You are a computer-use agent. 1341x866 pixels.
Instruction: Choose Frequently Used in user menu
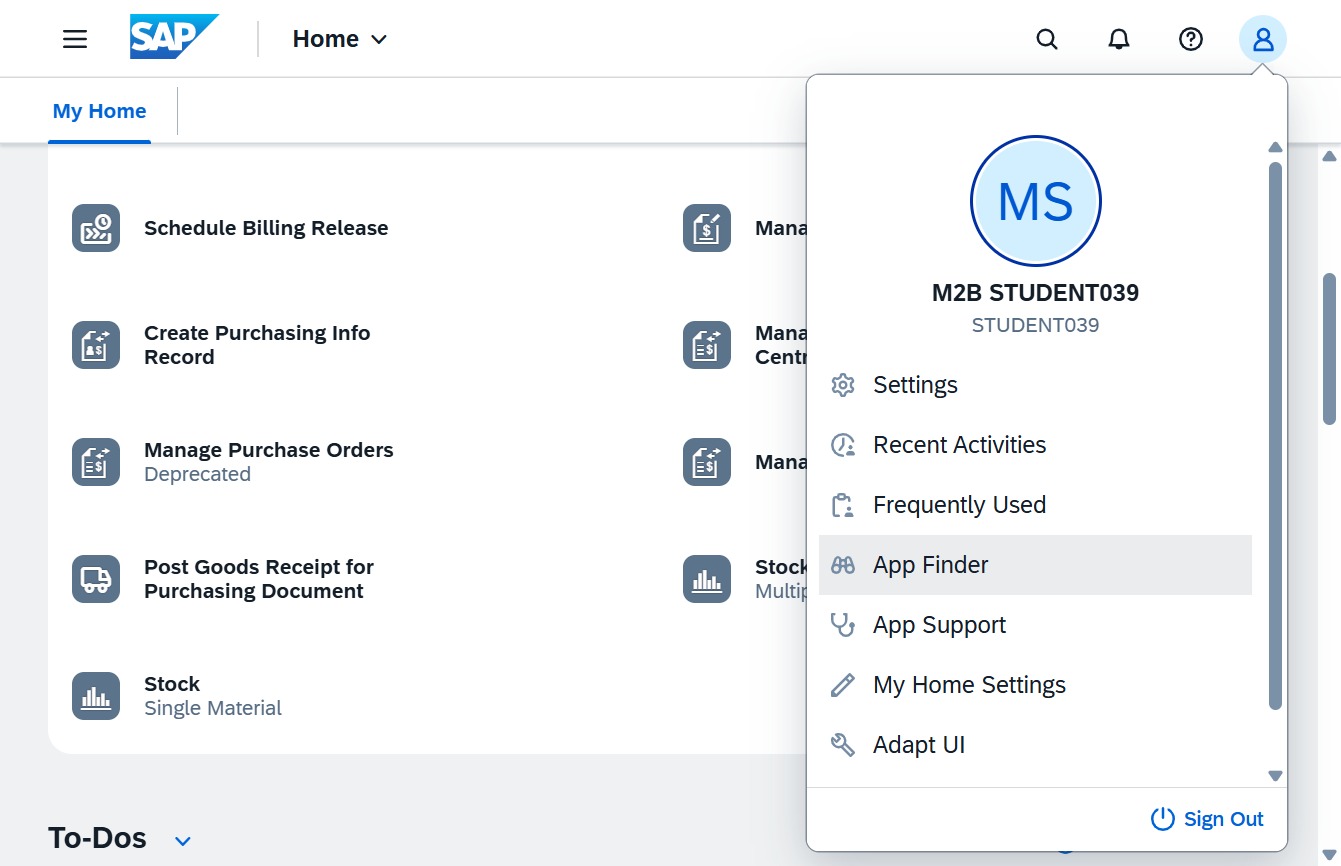[x=1035, y=505]
